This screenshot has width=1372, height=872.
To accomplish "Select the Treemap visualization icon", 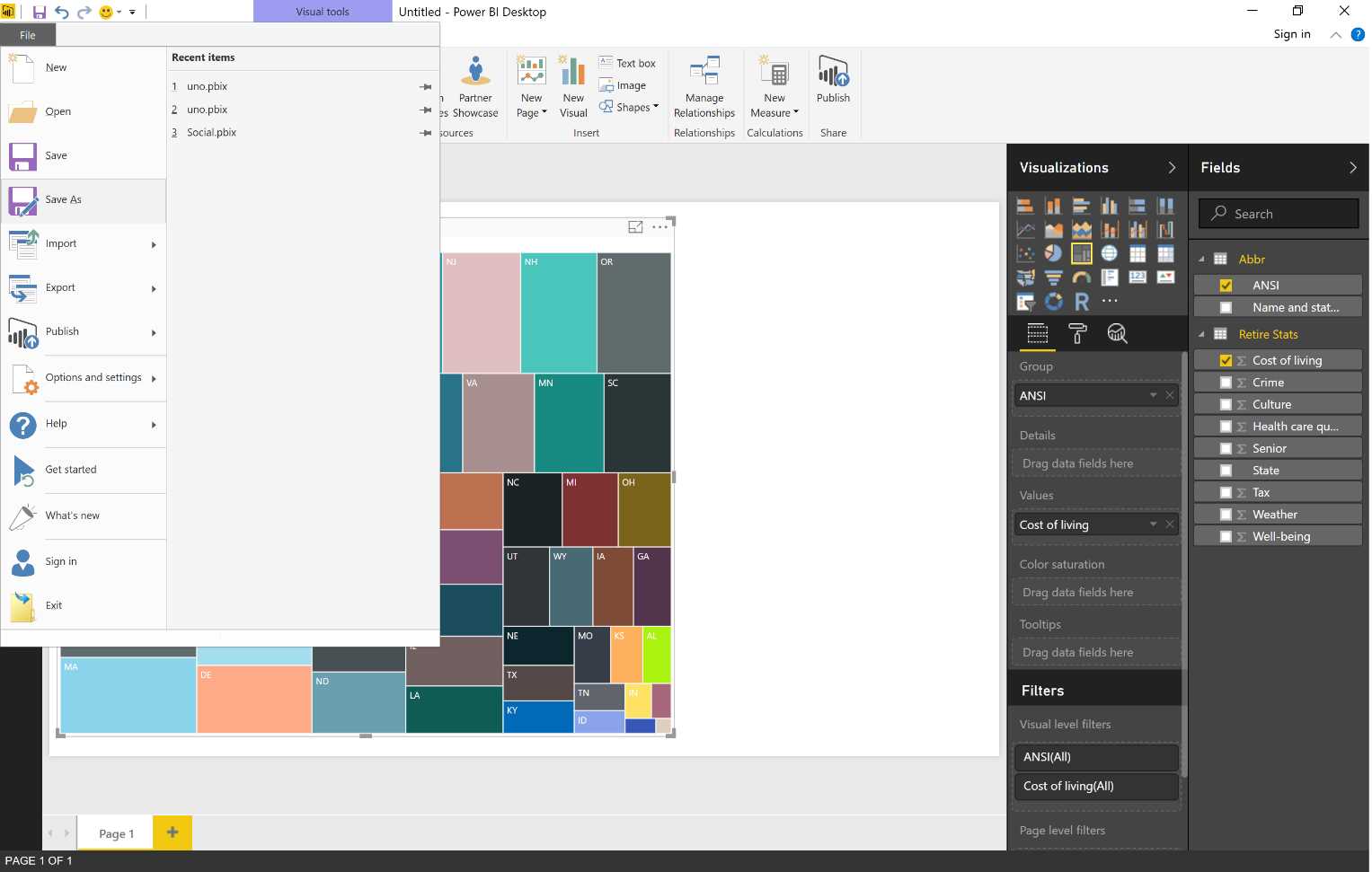I will pos(1081,253).
